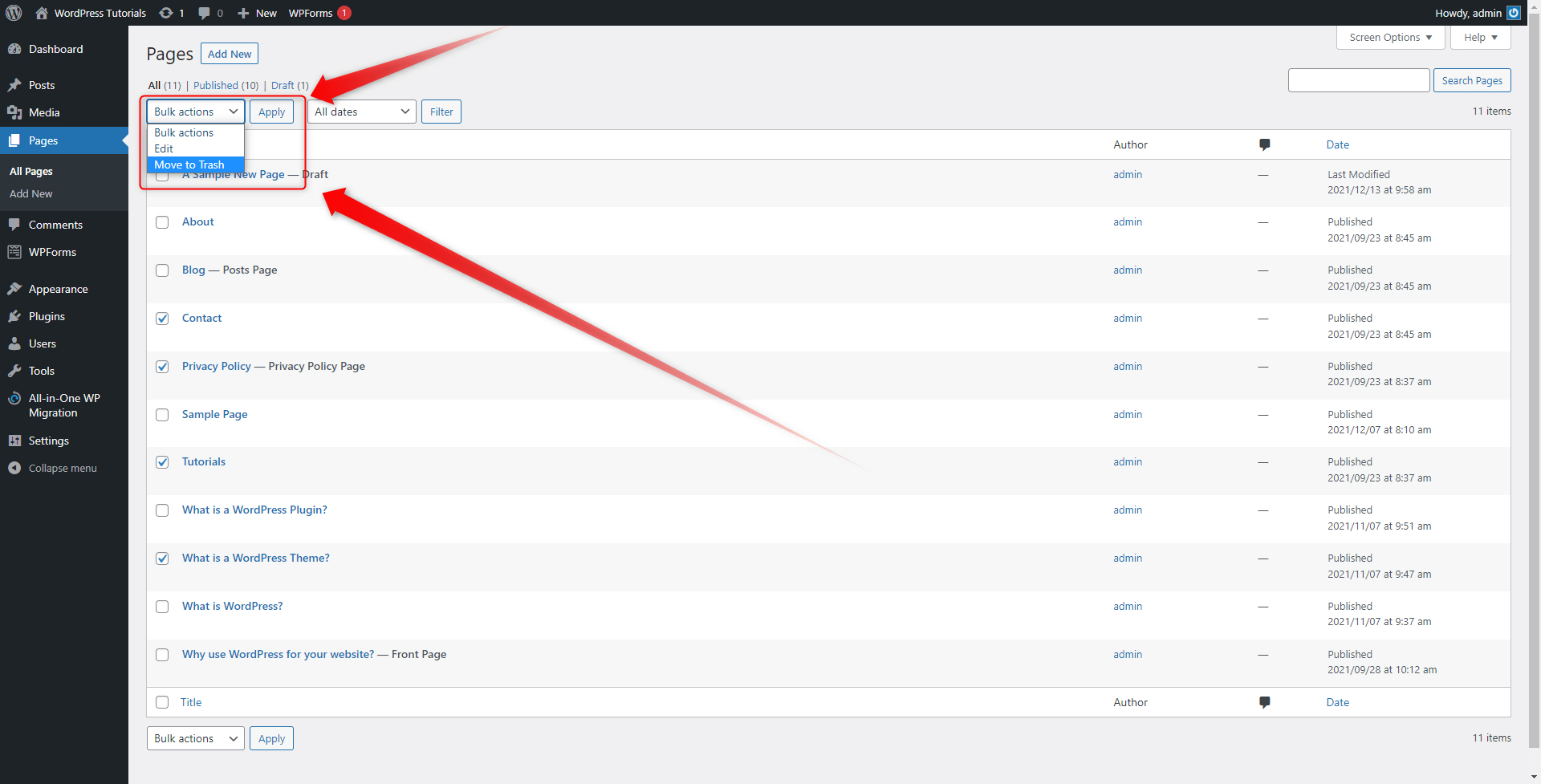
Task: Click the Howdy, admin account menu
Action: [1478, 13]
